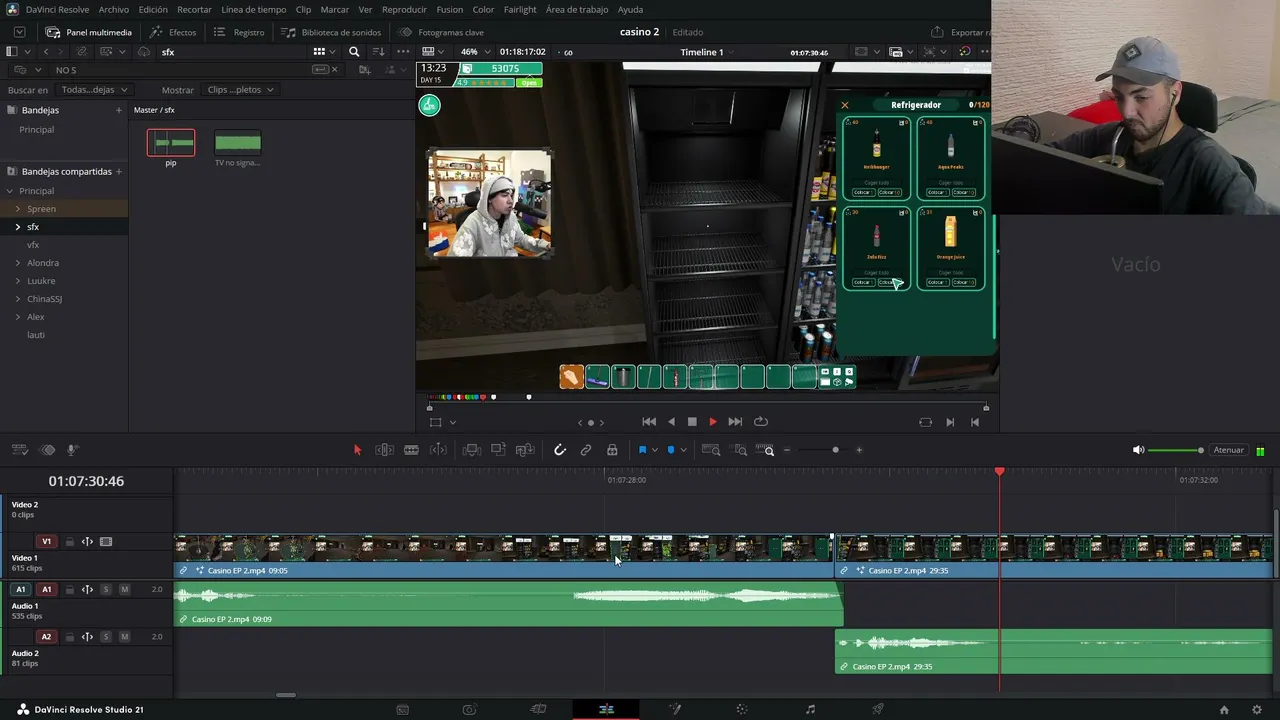Open the Biblioteca de sonidos panel
The width and height of the screenshot is (1280, 720).
click(332, 32)
